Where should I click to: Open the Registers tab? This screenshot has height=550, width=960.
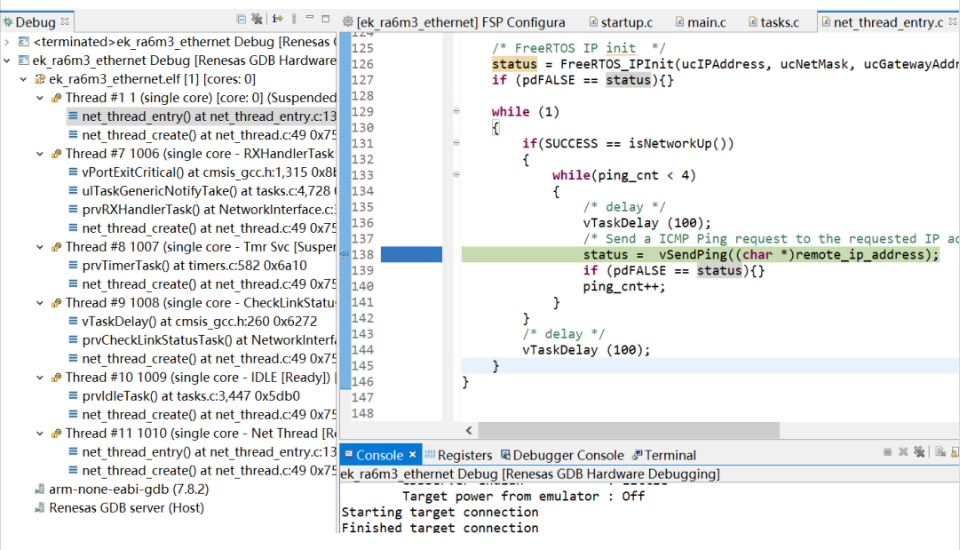click(459, 455)
